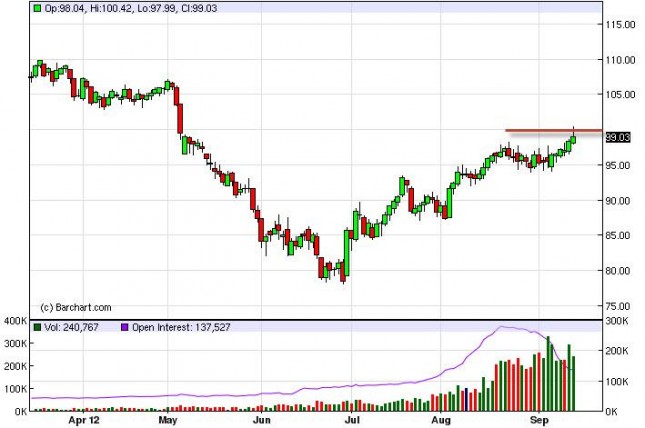Click the 'Vol: 240,767' label

point(71,327)
